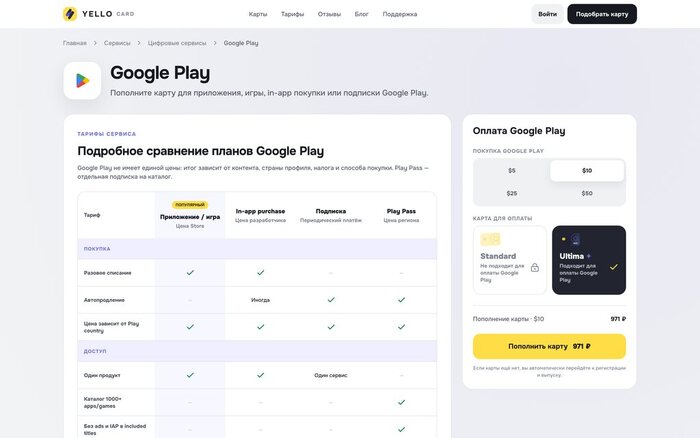Go to Блог in the top navigation

(x=362, y=14)
